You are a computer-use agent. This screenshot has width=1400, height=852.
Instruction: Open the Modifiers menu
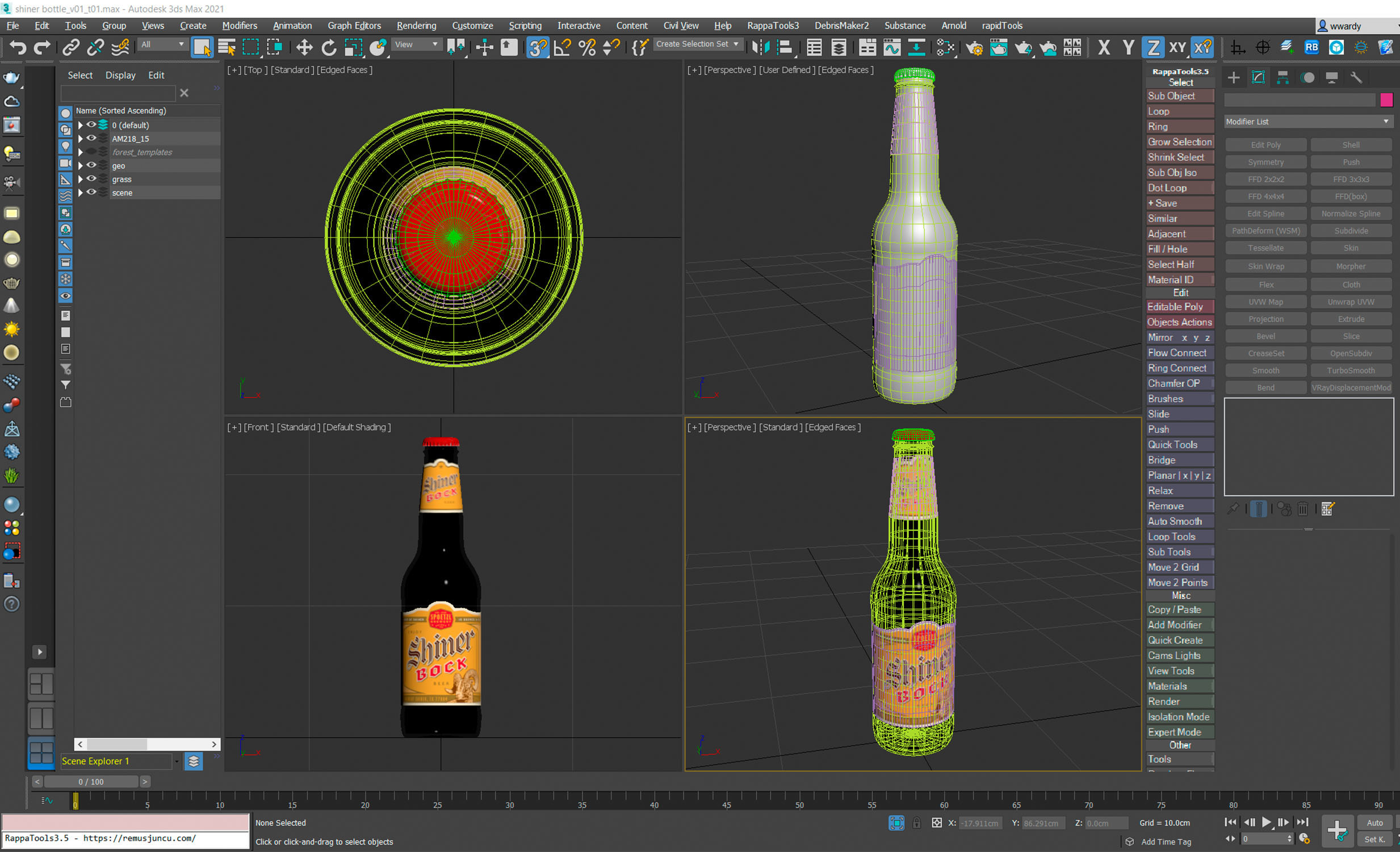pyautogui.click(x=239, y=26)
